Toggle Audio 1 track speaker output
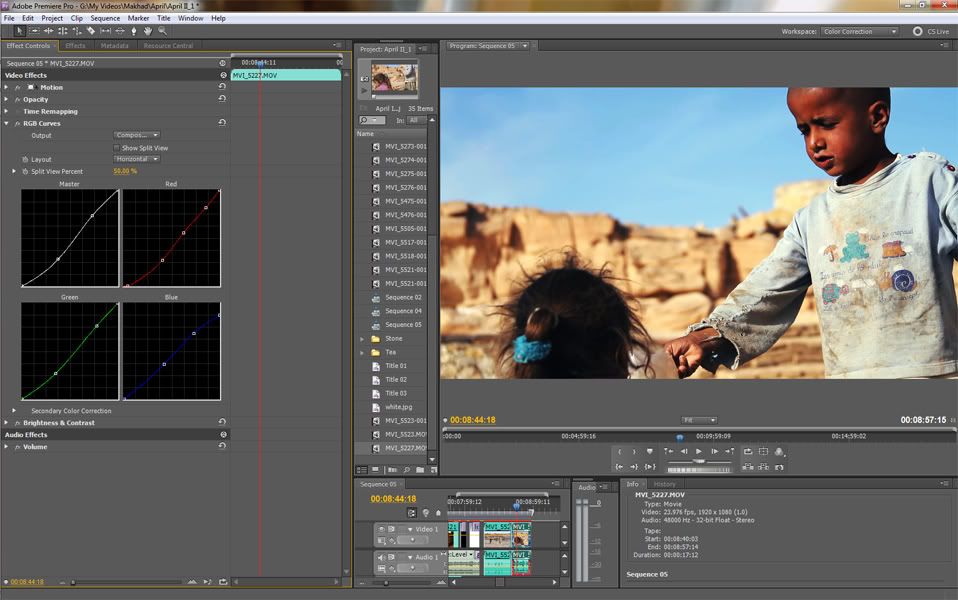Image resolution: width=958 pixels, height=600 pixels. pyautogui.click(x=381, y=556)
